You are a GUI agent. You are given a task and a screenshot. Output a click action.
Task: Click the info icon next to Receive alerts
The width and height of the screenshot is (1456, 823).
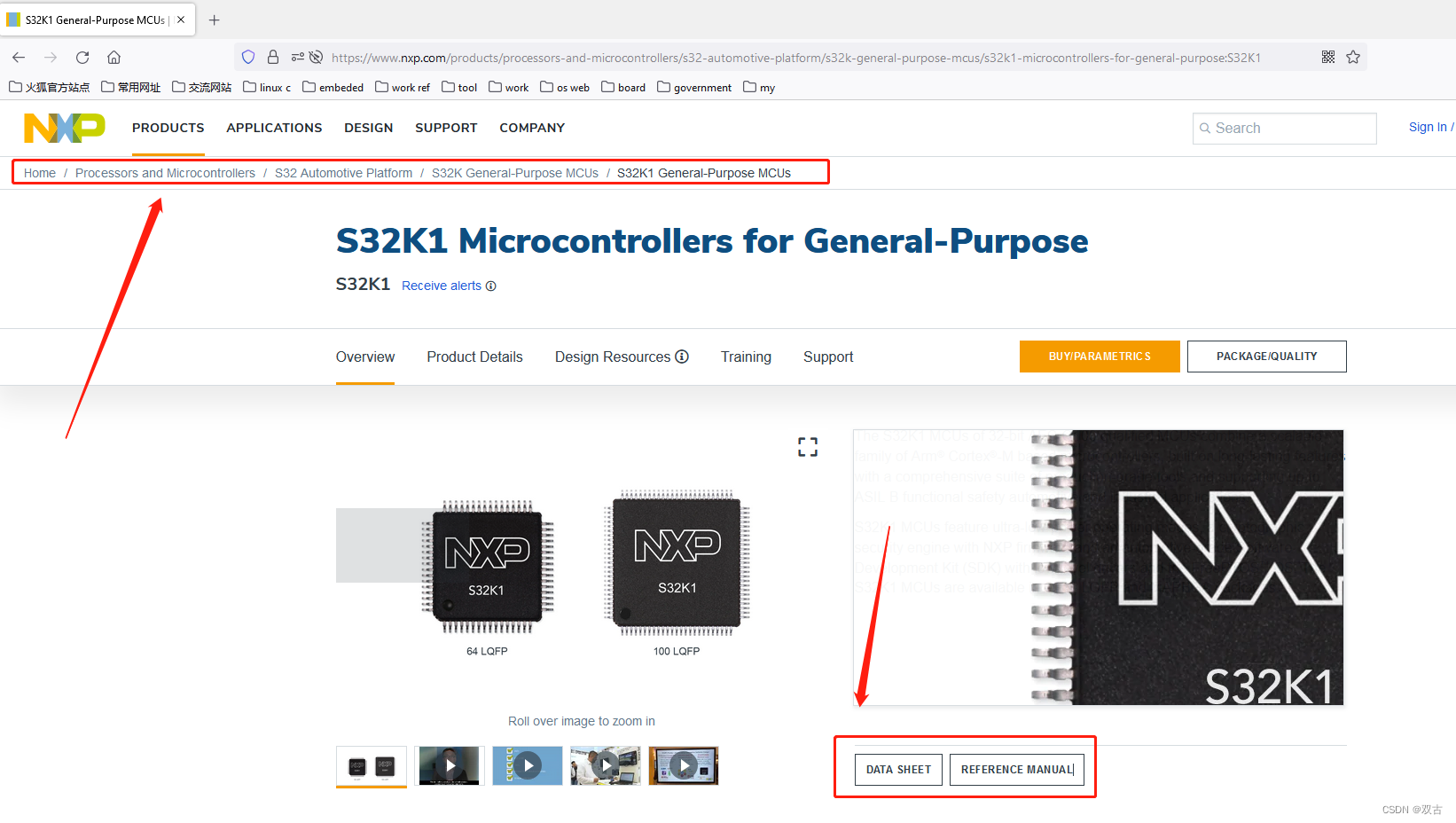coord(491,286)
